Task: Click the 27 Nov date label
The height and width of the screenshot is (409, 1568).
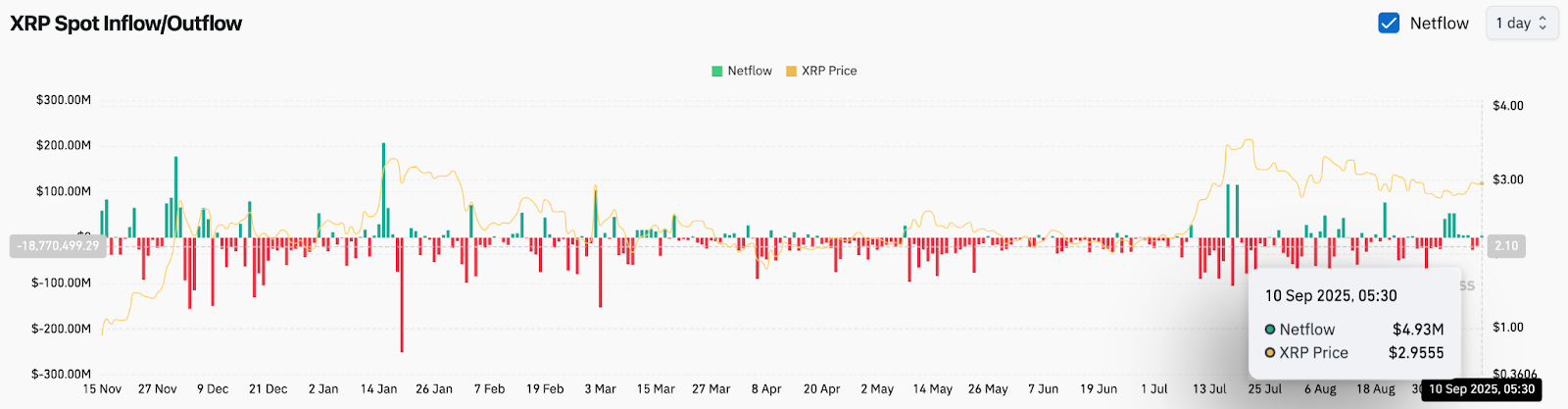Action: pos(158,389)
